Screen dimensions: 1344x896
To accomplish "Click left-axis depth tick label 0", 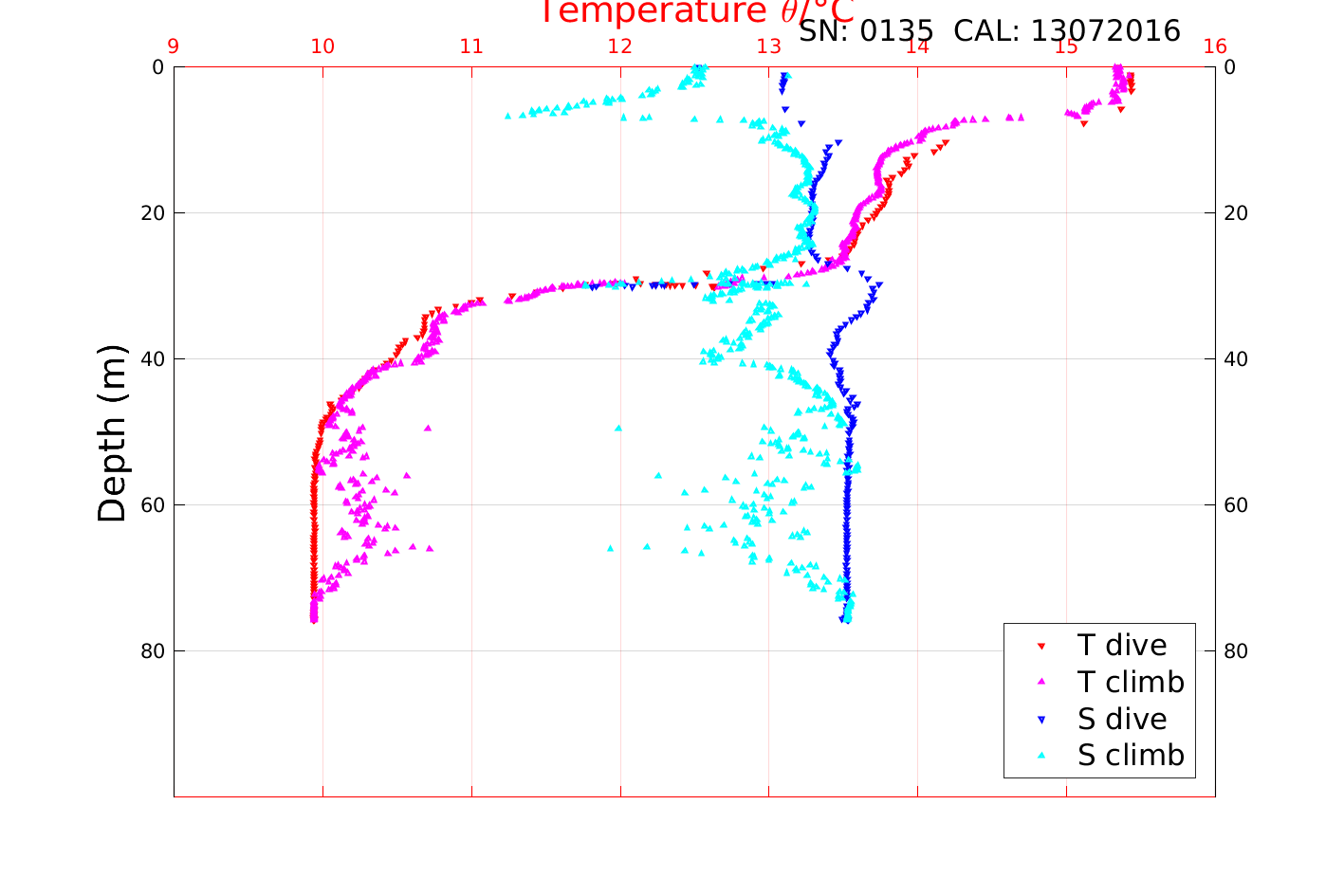I will tap(157, 67).
